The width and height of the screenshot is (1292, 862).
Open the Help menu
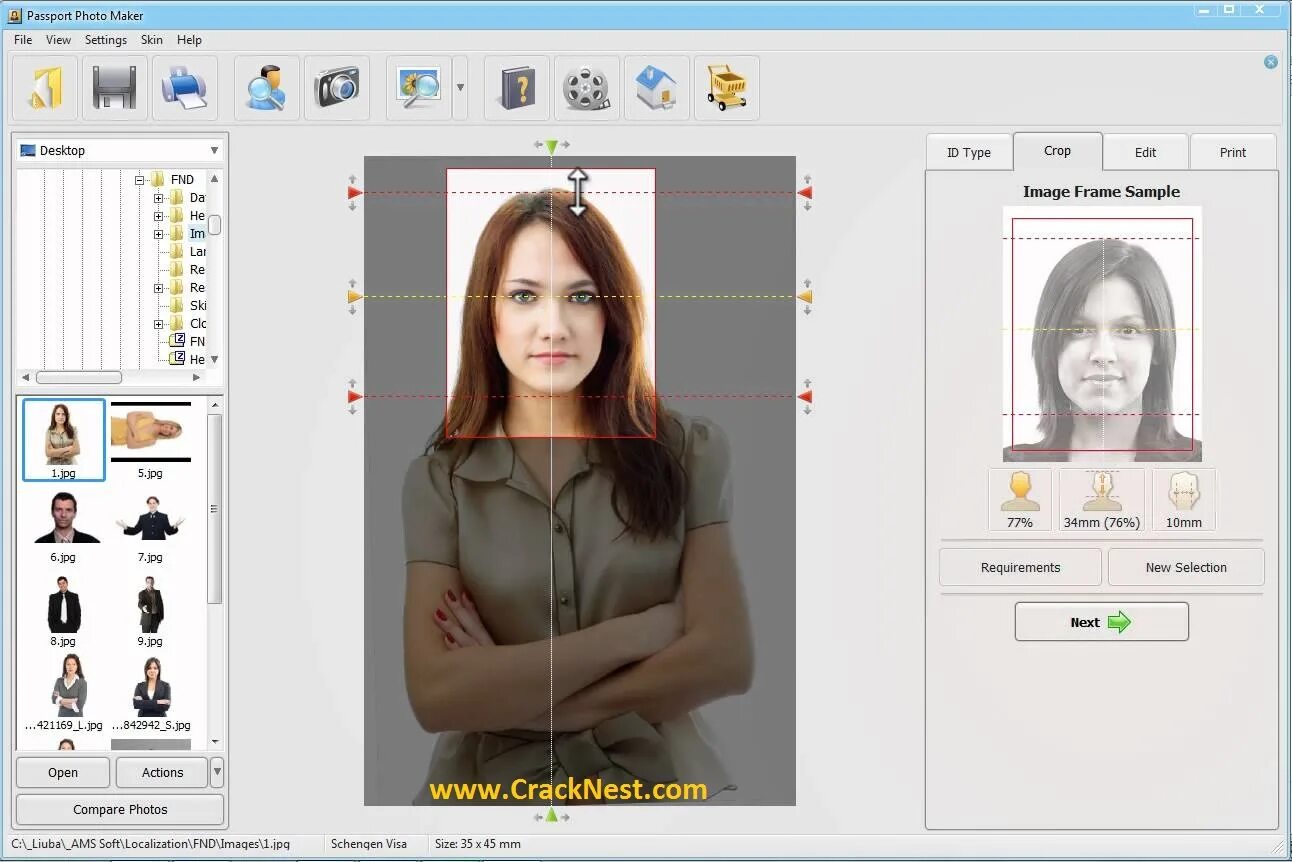tap(189, 40)
